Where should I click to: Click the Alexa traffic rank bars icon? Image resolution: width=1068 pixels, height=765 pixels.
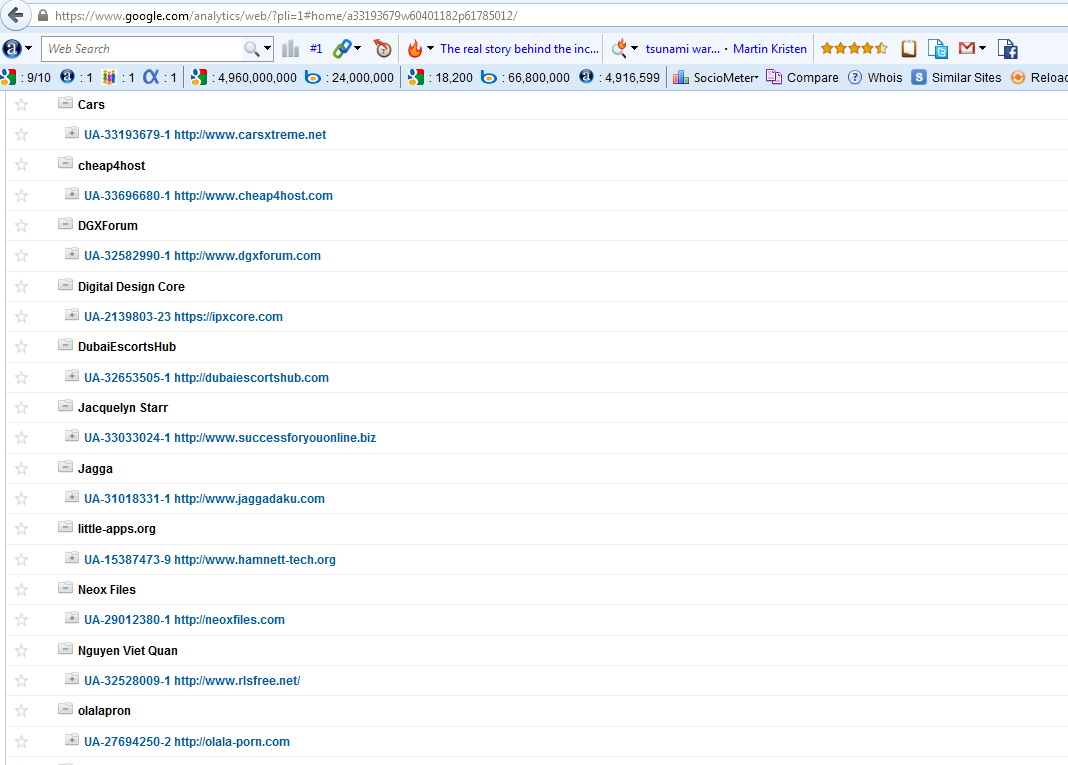coord(291,48)
